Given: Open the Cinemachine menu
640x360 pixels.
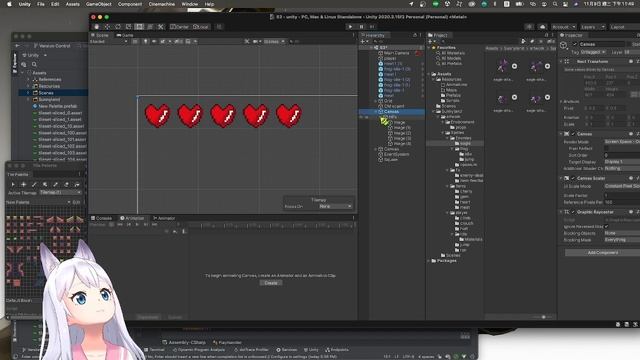Looking at the screenshot, I should pos(162,4).
